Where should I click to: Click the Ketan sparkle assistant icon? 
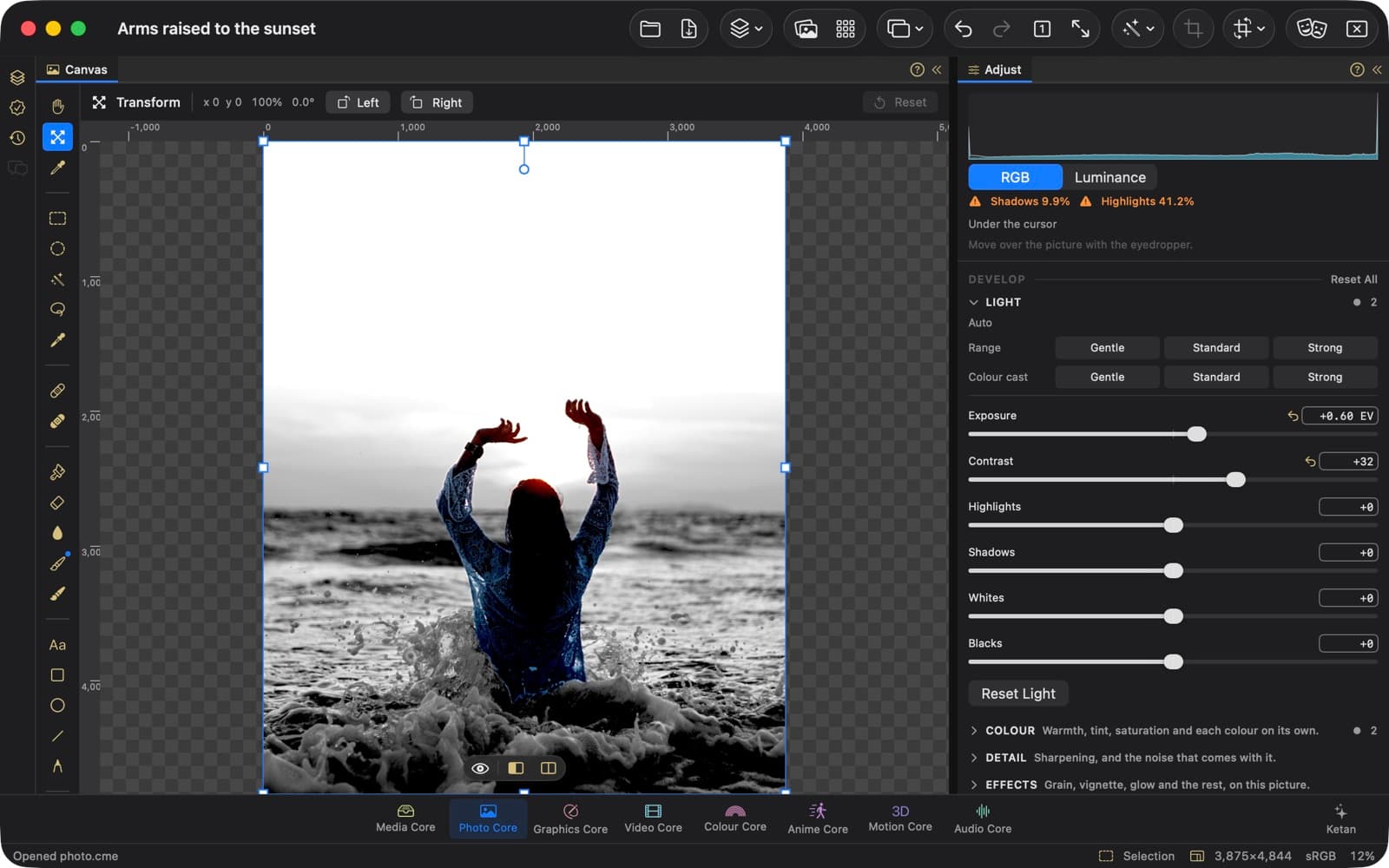coord(1340,819)
